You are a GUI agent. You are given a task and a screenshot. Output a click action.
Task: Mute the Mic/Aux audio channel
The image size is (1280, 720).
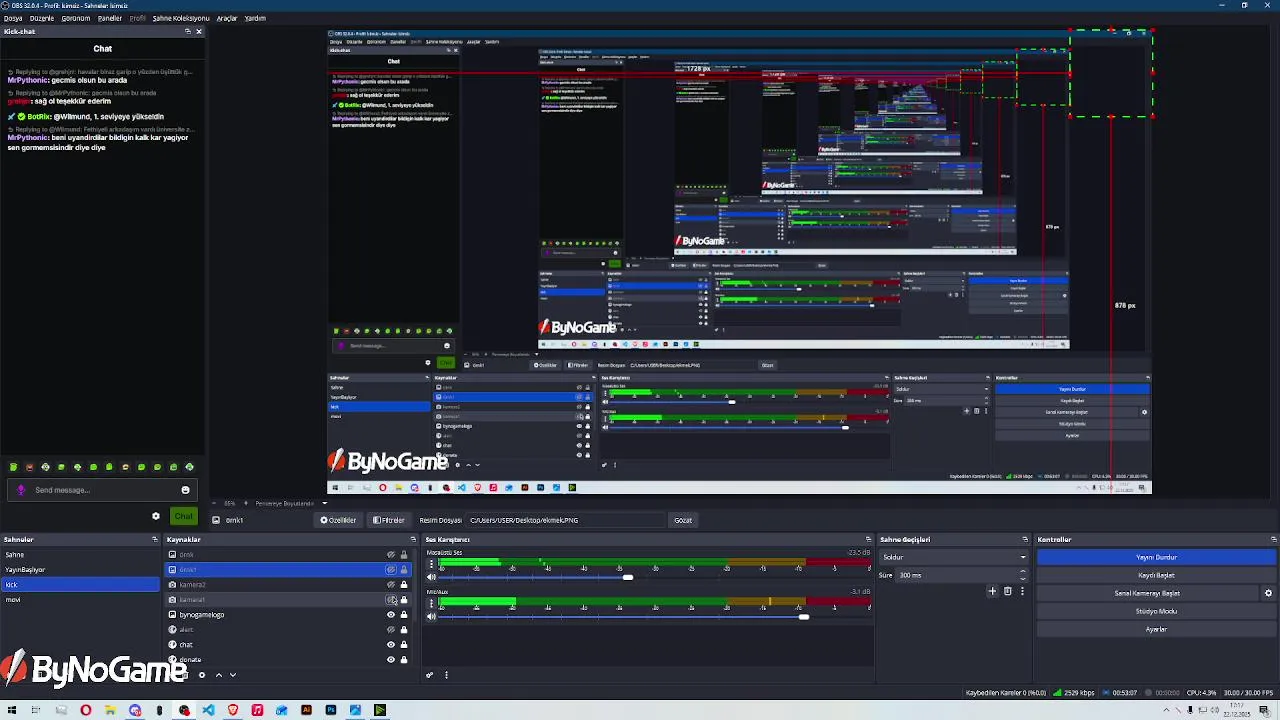point(431,616)
